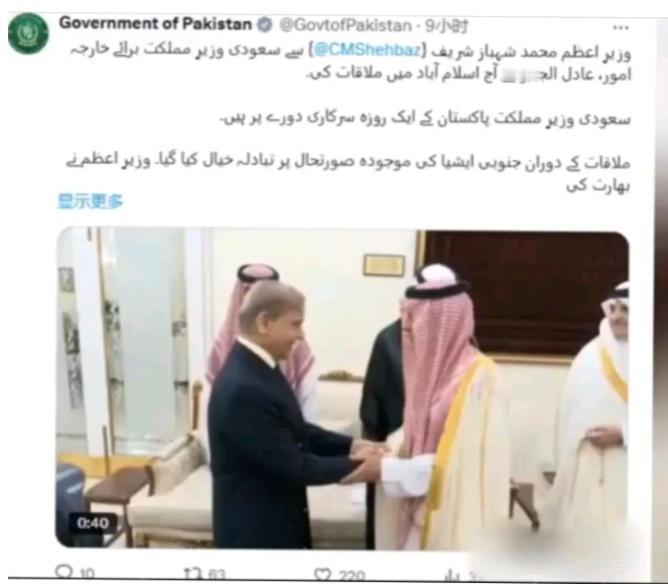Like the post with the heart icon
Image resolution: width=668 pixels, height=584 pixels.
[x=322, y=574]
